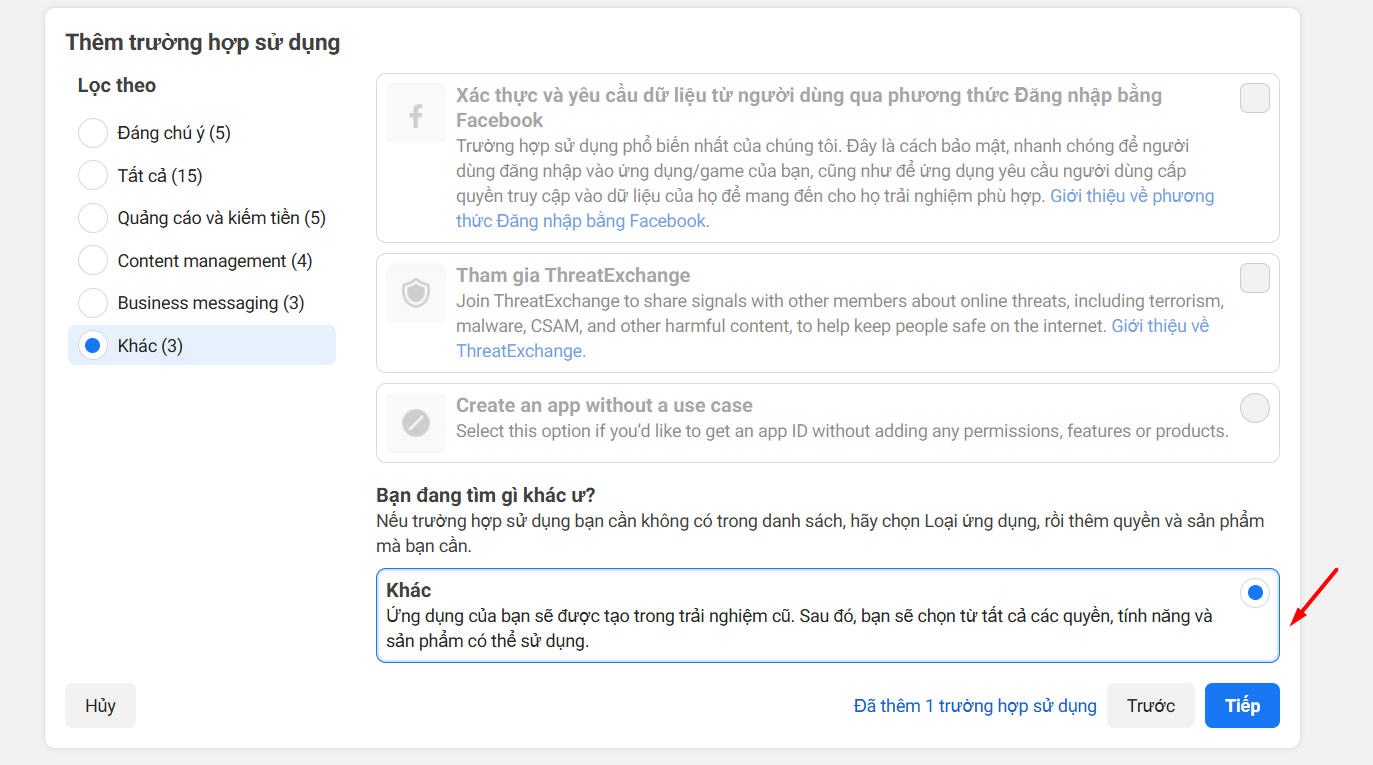
Task: Go back with the Trước button
Action: tap(1151, 706)
